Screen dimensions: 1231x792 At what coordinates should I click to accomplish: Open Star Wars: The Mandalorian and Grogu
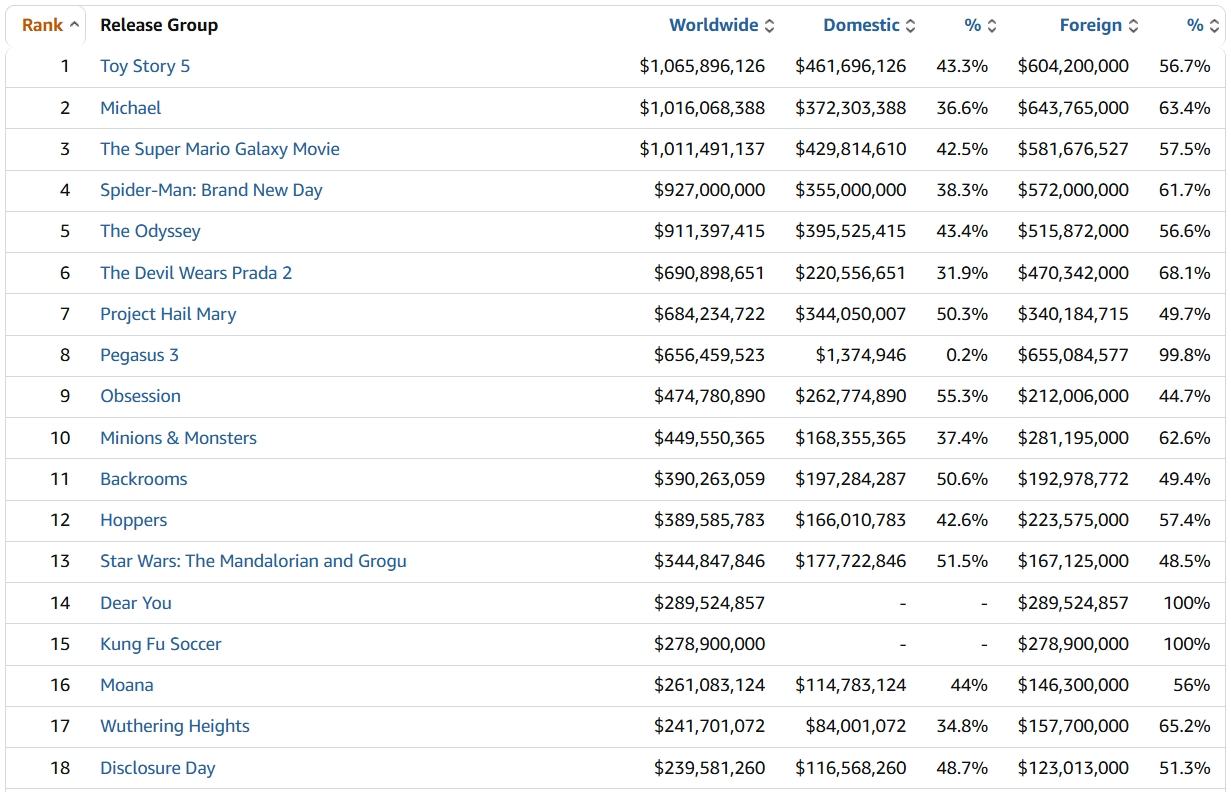click(x=253, y=561)
